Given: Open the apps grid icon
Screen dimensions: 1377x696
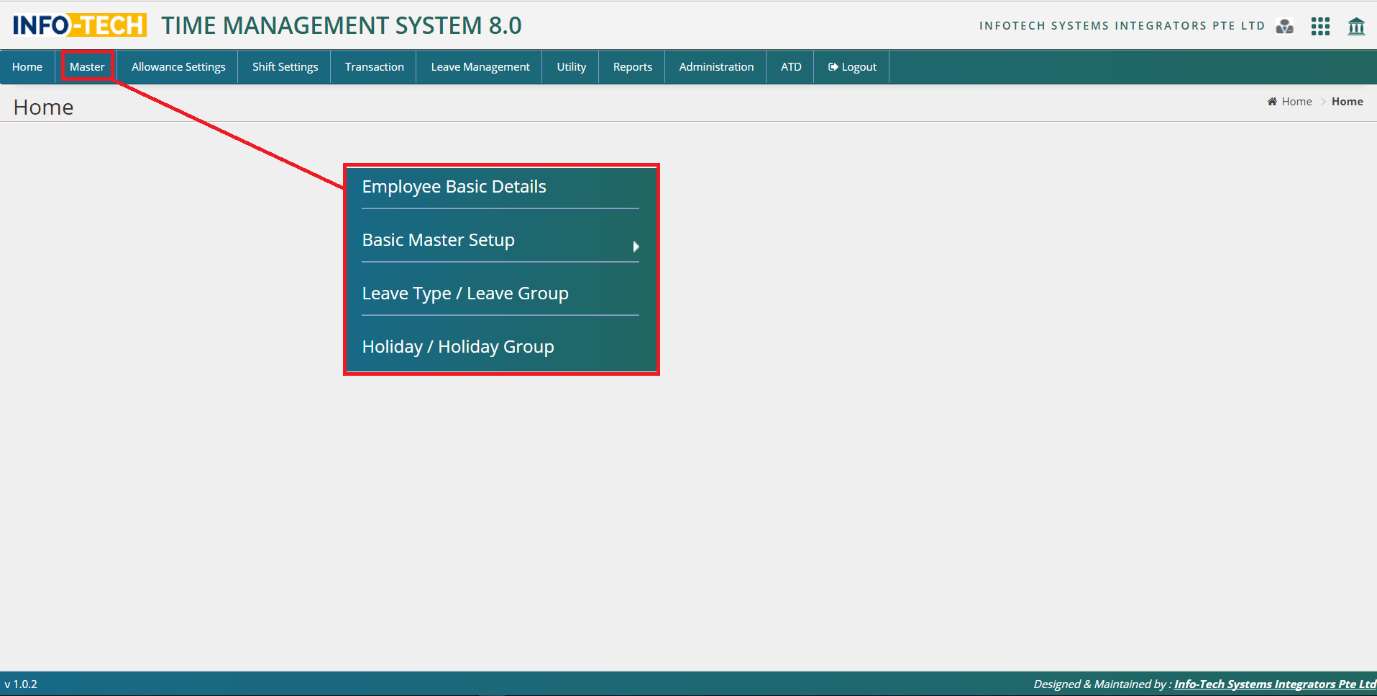Looking at the screenshot, I should pyautogui.click(x=1320, y=27).
